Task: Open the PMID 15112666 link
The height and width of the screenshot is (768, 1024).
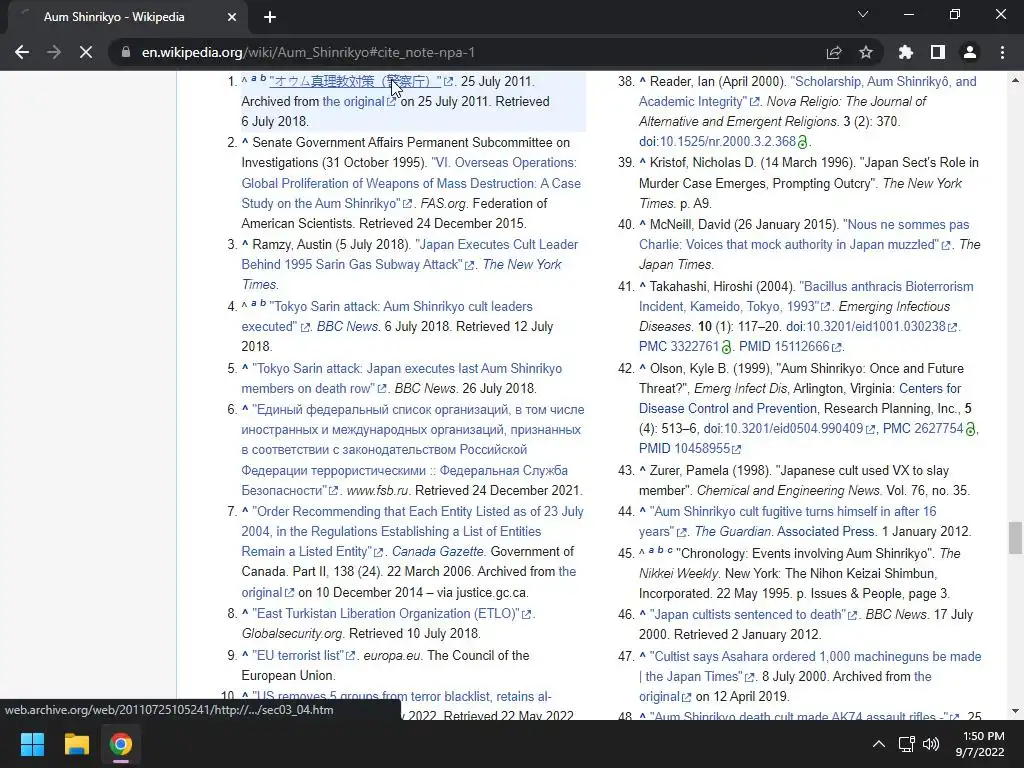Action: pyautogui.click(x=790, y=347)
